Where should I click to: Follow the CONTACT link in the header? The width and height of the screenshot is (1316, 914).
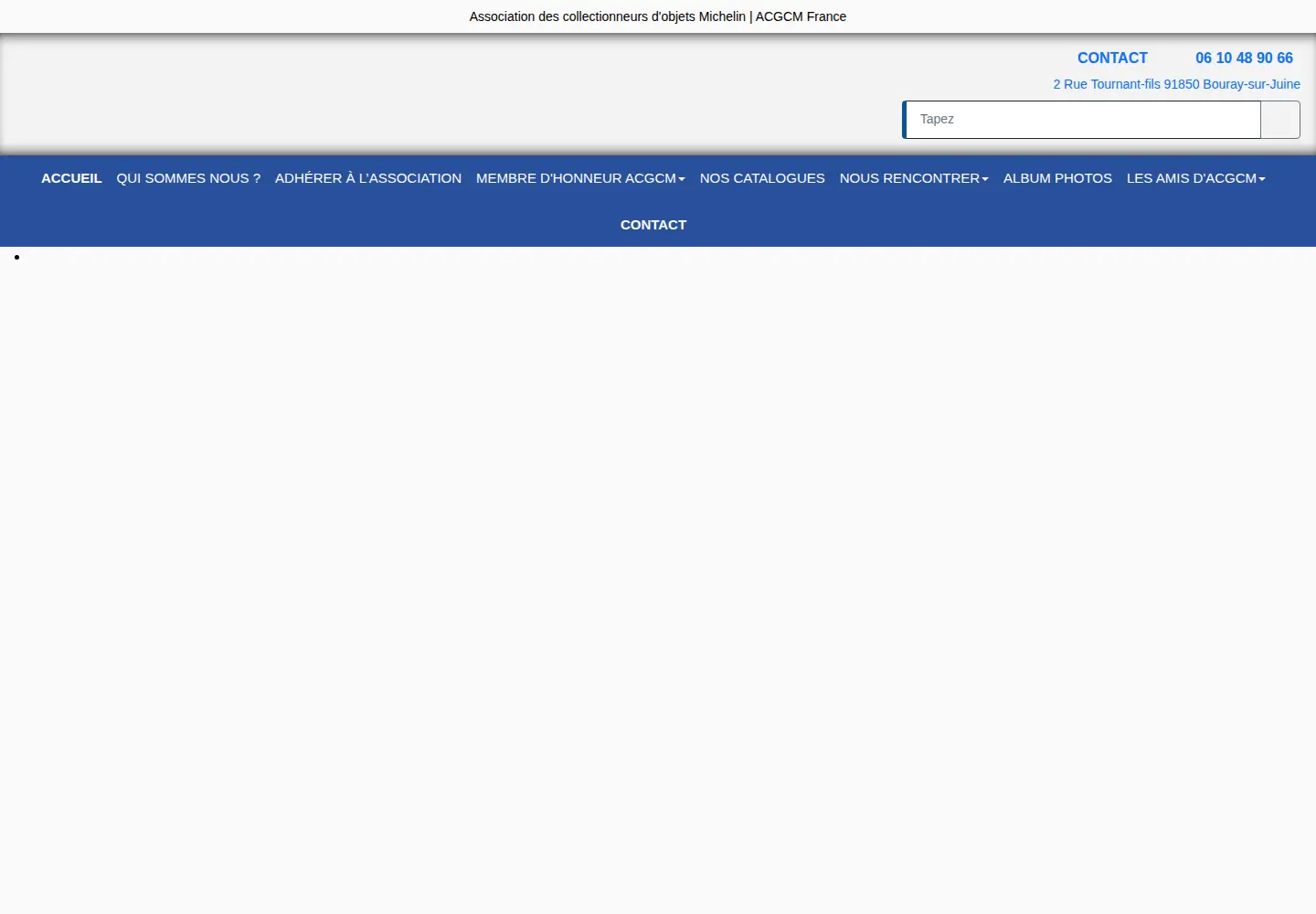tap(1112, 58)
